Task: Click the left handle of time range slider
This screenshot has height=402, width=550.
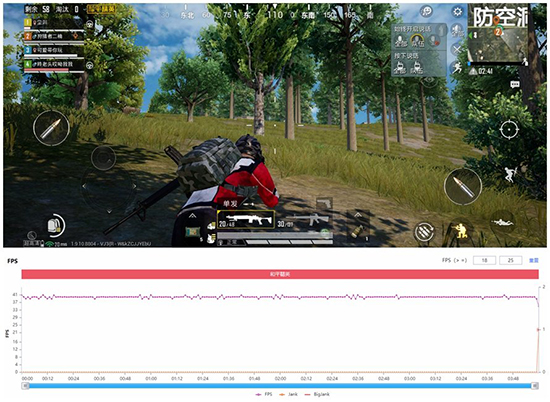Action: [25, 386]
